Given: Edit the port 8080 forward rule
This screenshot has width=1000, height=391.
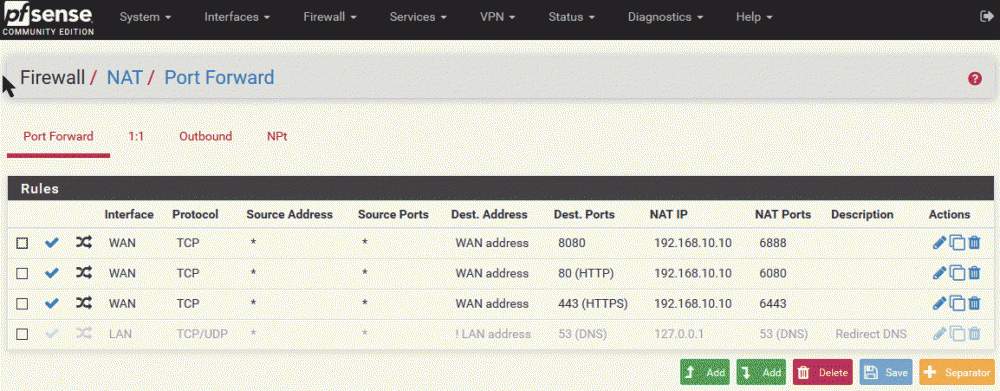Looking at the screenshot, I should pyautogui.click(x=939, y=243).
